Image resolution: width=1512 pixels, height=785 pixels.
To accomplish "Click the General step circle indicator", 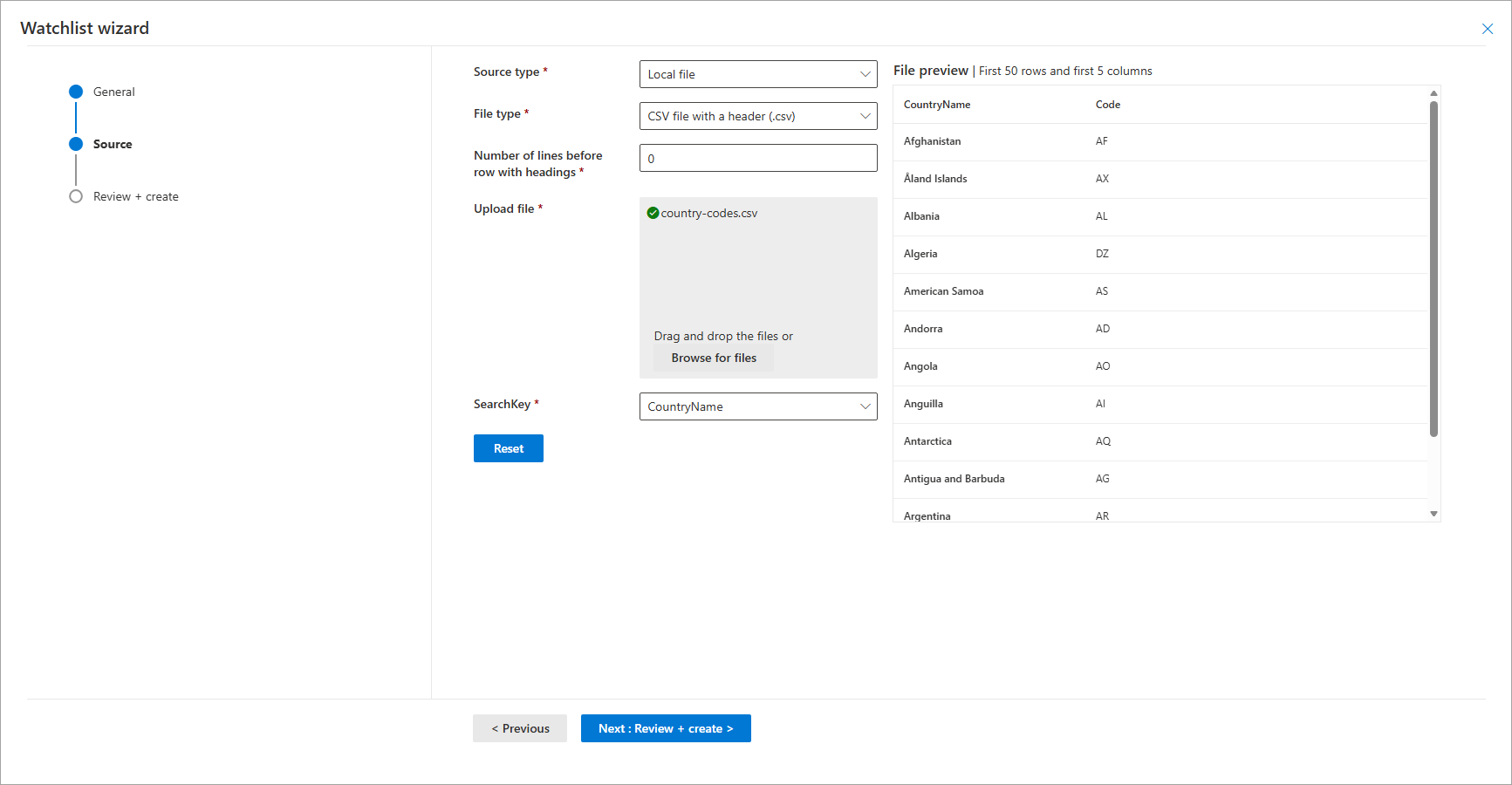I will point(76,92).
